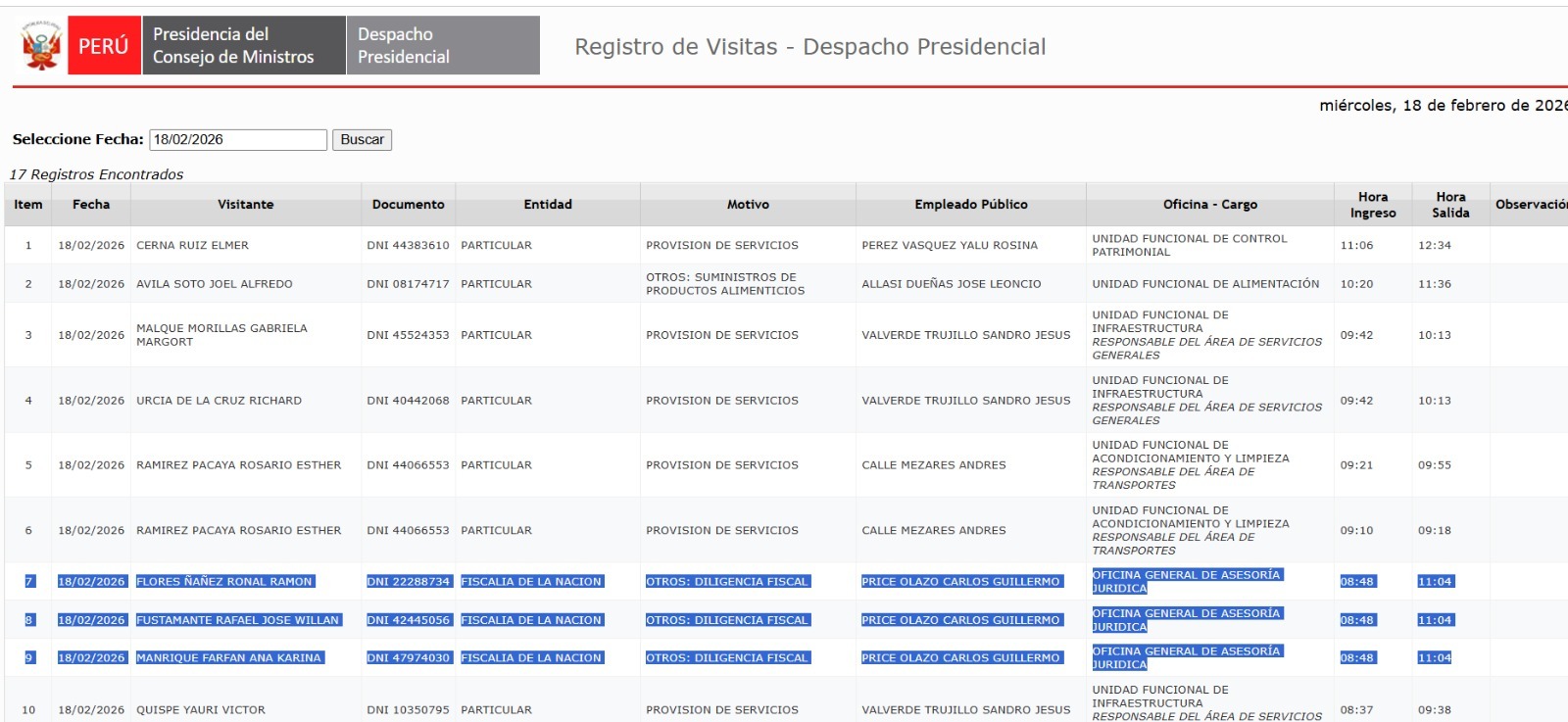The width and height of the screenshot is (1568, 722).
Task: Select visitor AVILA SOTO JOEL ALFREDO
Action: tap(215, 284)
